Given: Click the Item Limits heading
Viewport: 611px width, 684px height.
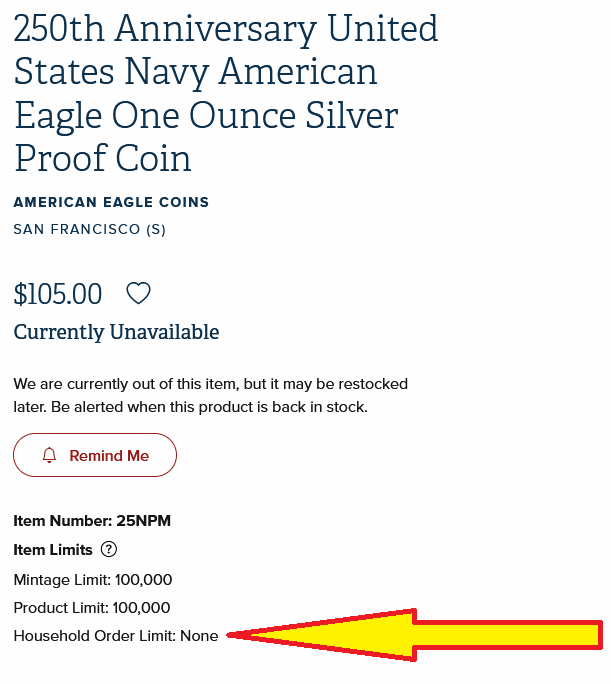Looking at the screenshot, I should tap(53, 549).
